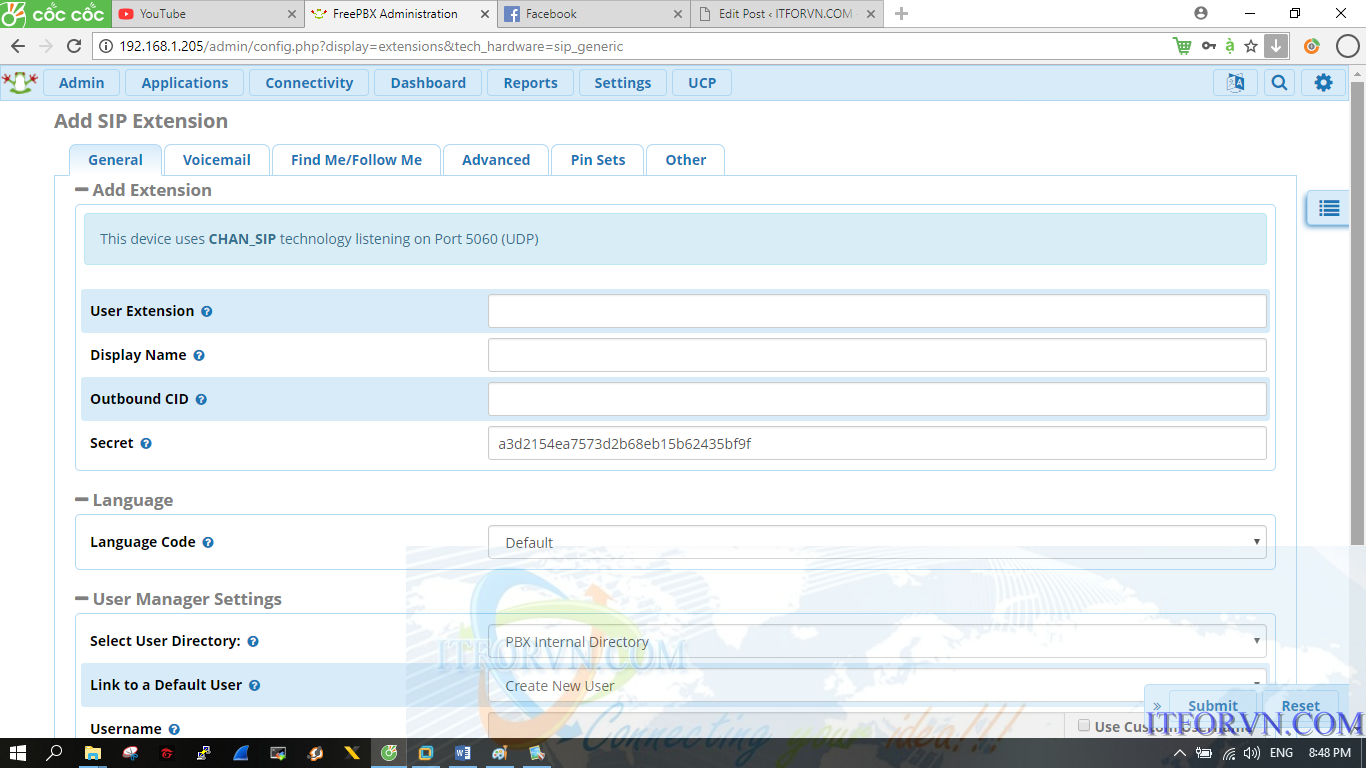This screenshot has width=1366, height=768.
Task: Expand the Select User Directory dropdown
Action: point(876,641)
